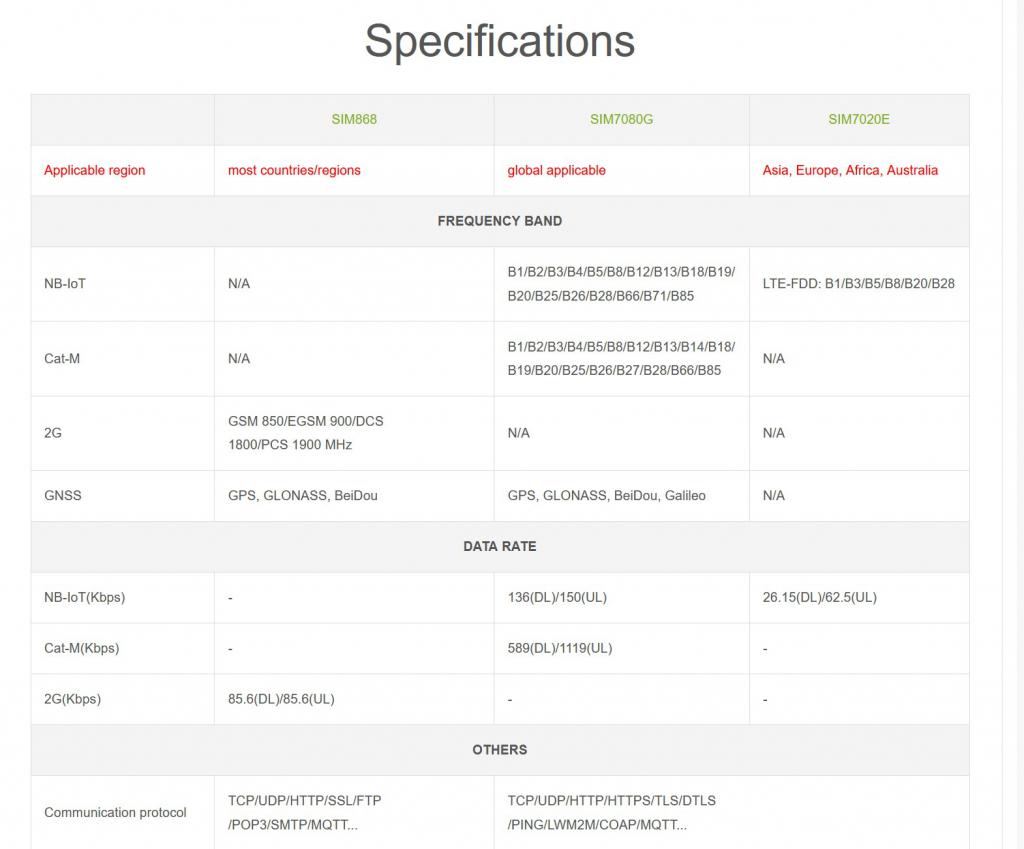Select the SIM7020E header link
1024x849 pixels.
(858, 119)
